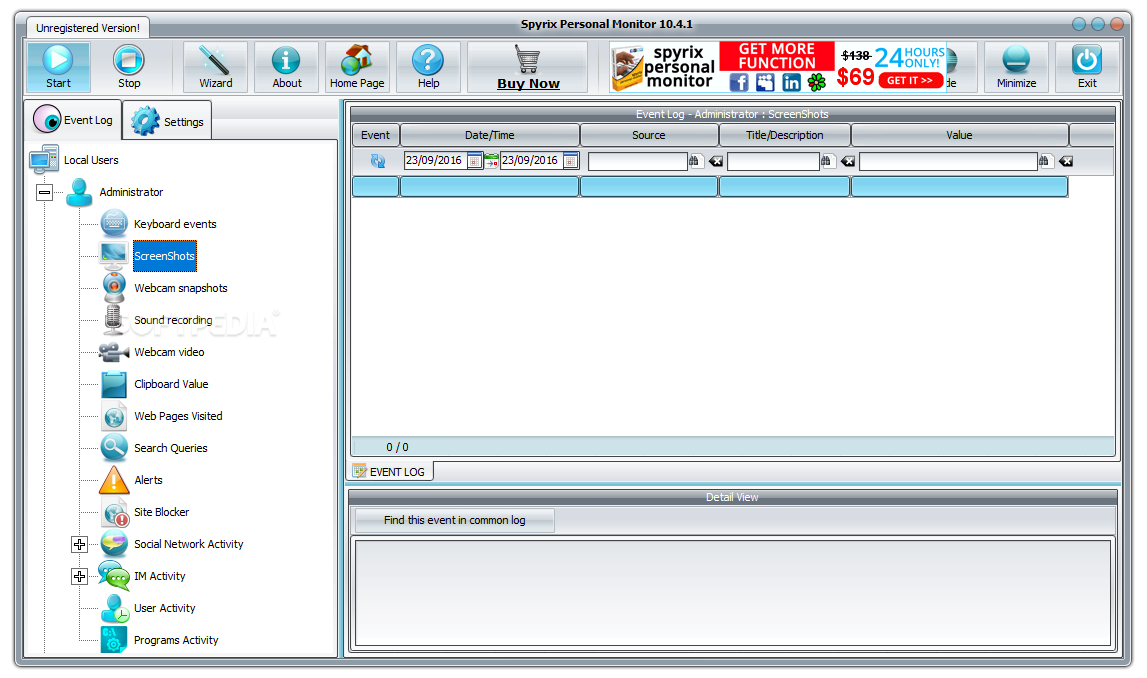Clear the Source filter
1147x678 pixels.
(716, 162)
